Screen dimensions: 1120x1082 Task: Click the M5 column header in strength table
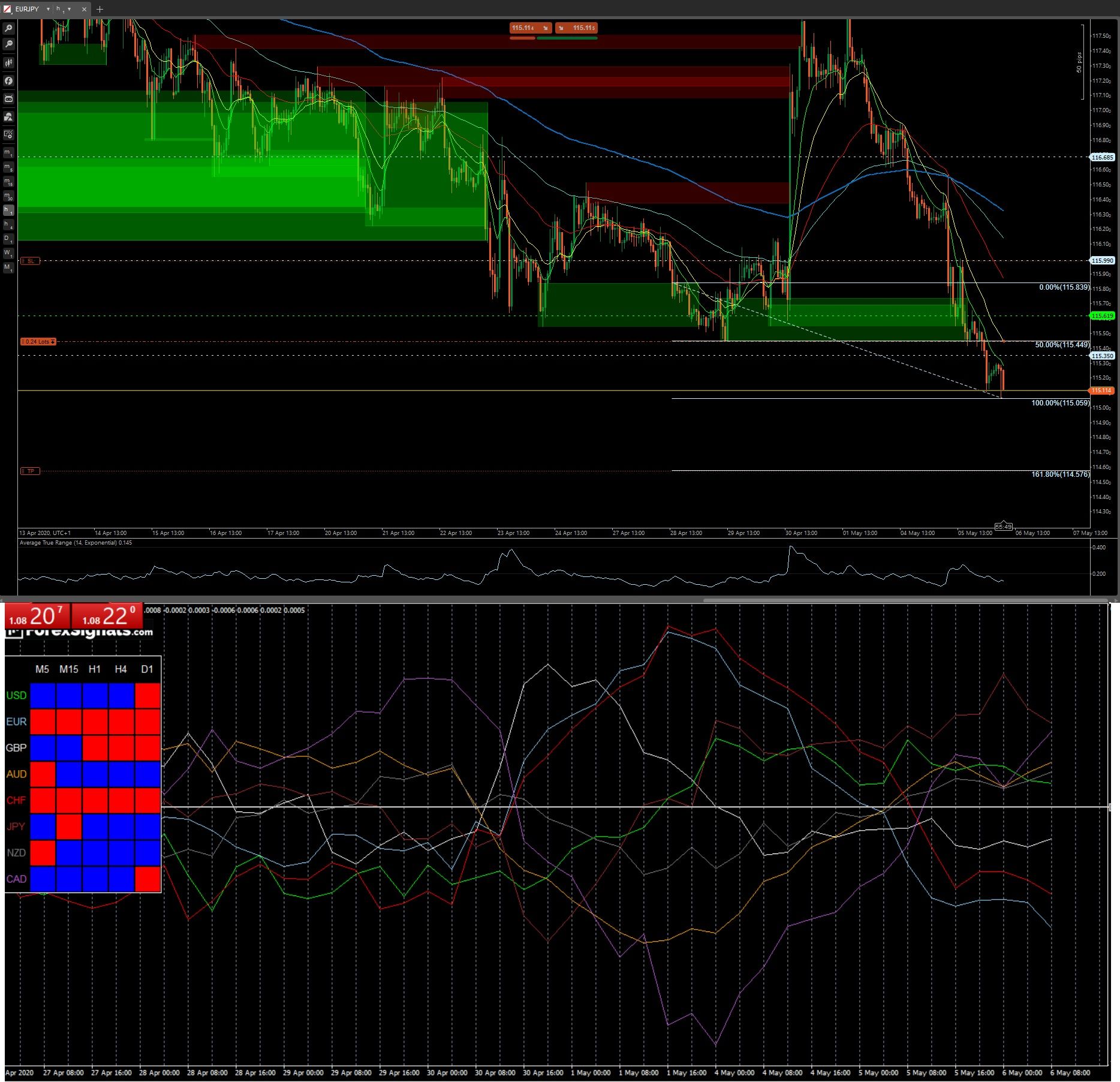pyautogui.click(x=42, y=669)
